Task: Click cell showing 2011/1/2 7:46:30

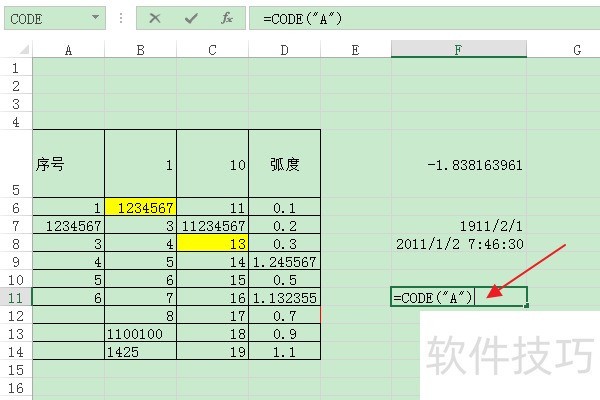Action: (459, 243)
